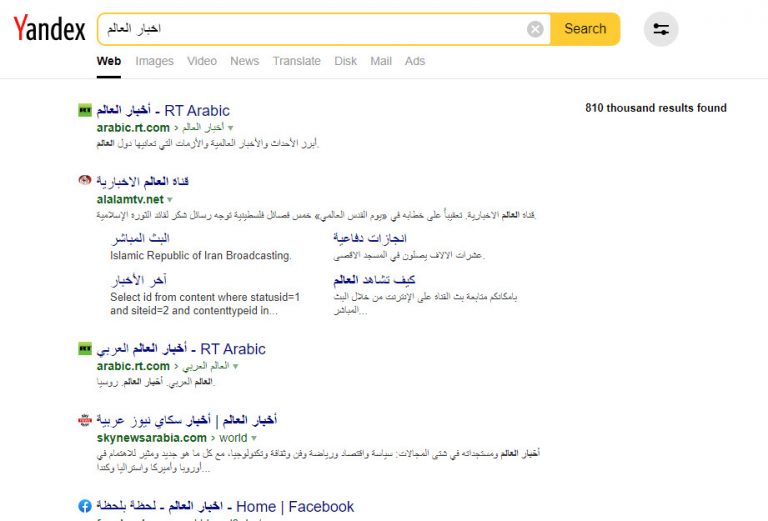Click the Yandex logo

(x=49, y=28)
